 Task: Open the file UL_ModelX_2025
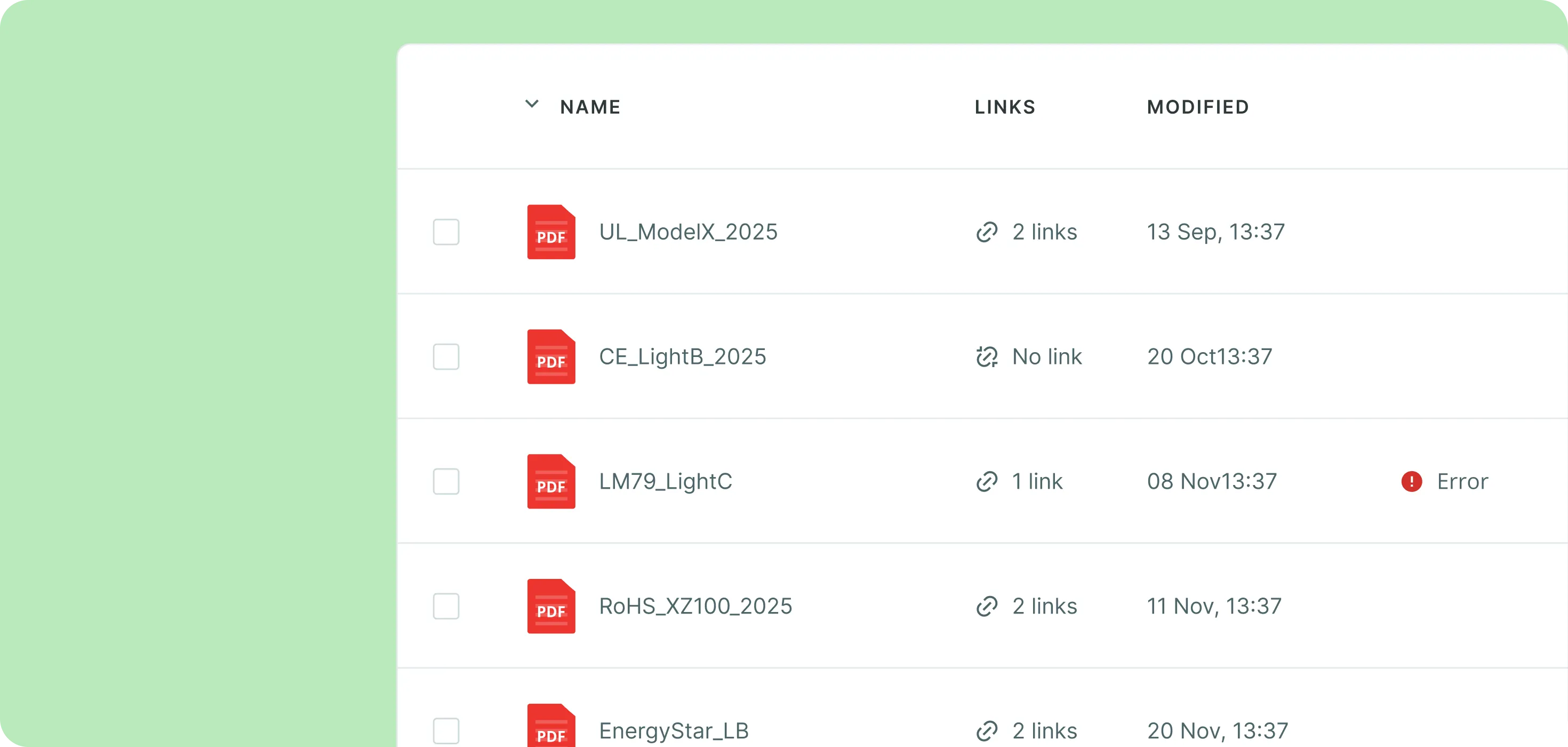pos(688,233)
